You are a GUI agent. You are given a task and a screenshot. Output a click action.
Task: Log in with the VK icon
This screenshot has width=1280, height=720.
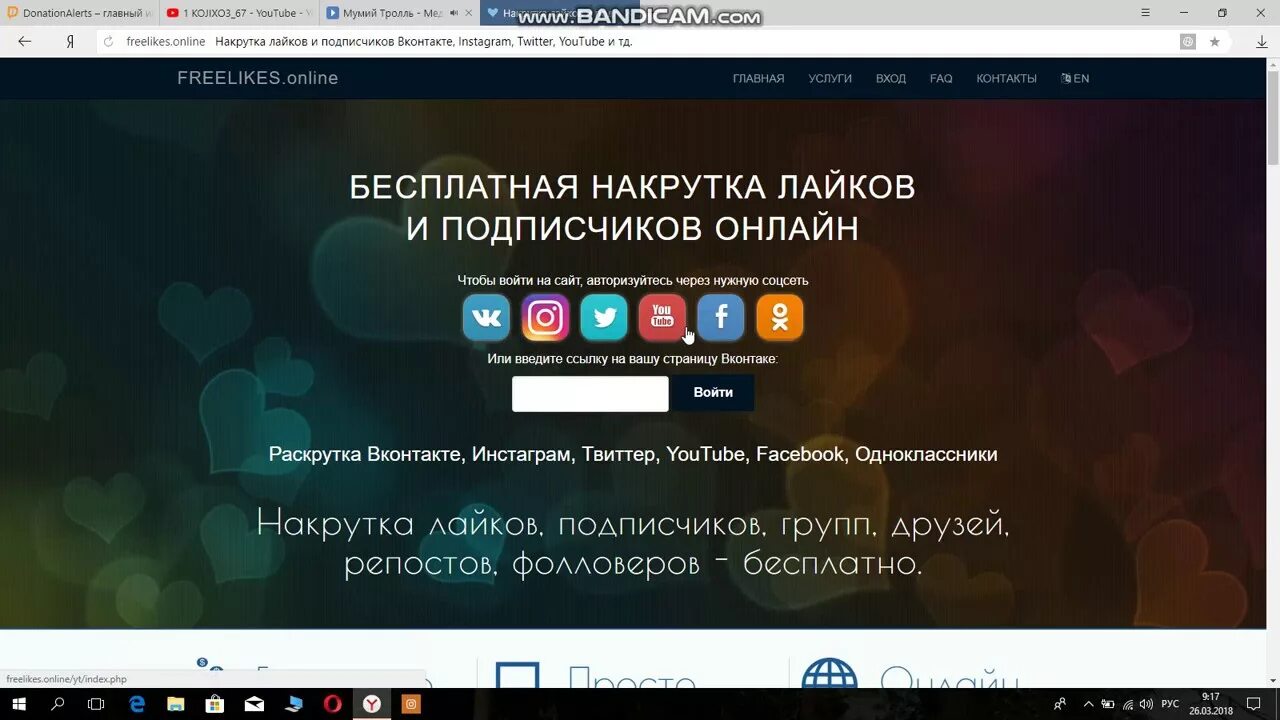pyautogui.click(x=487, y=318)
